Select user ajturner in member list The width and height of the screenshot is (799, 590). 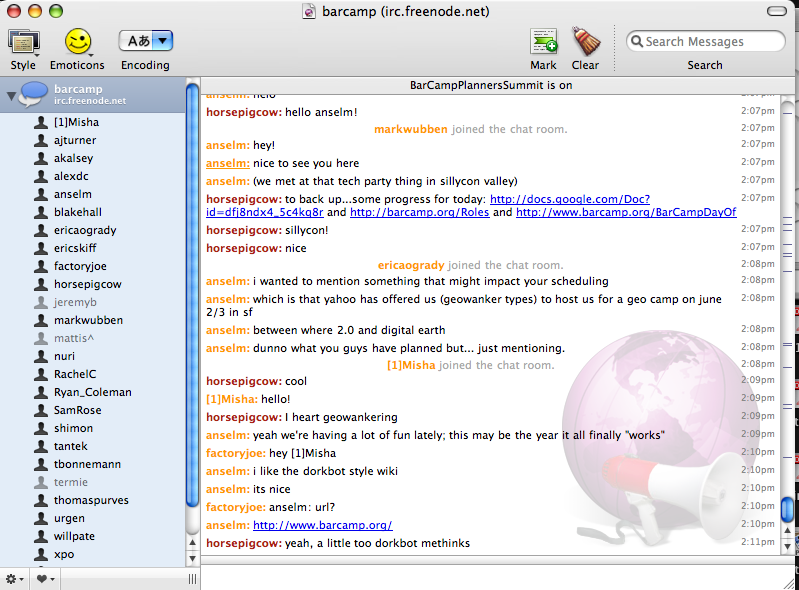coord(75,140)
